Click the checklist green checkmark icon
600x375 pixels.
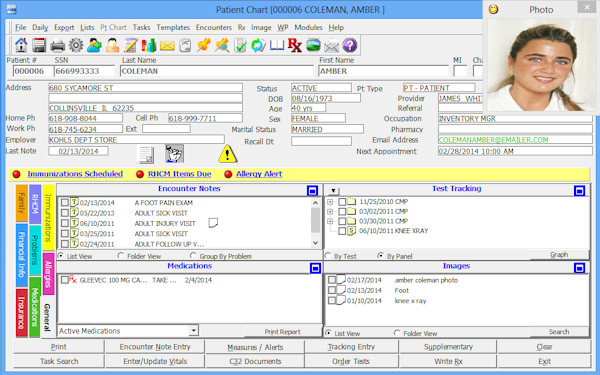tap(240, 45)
